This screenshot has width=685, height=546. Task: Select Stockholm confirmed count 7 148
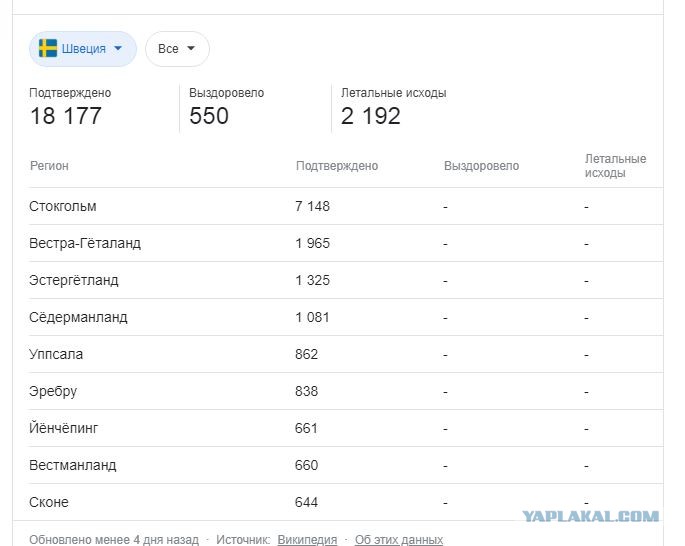pyautogui.click(x=312, y=206)
